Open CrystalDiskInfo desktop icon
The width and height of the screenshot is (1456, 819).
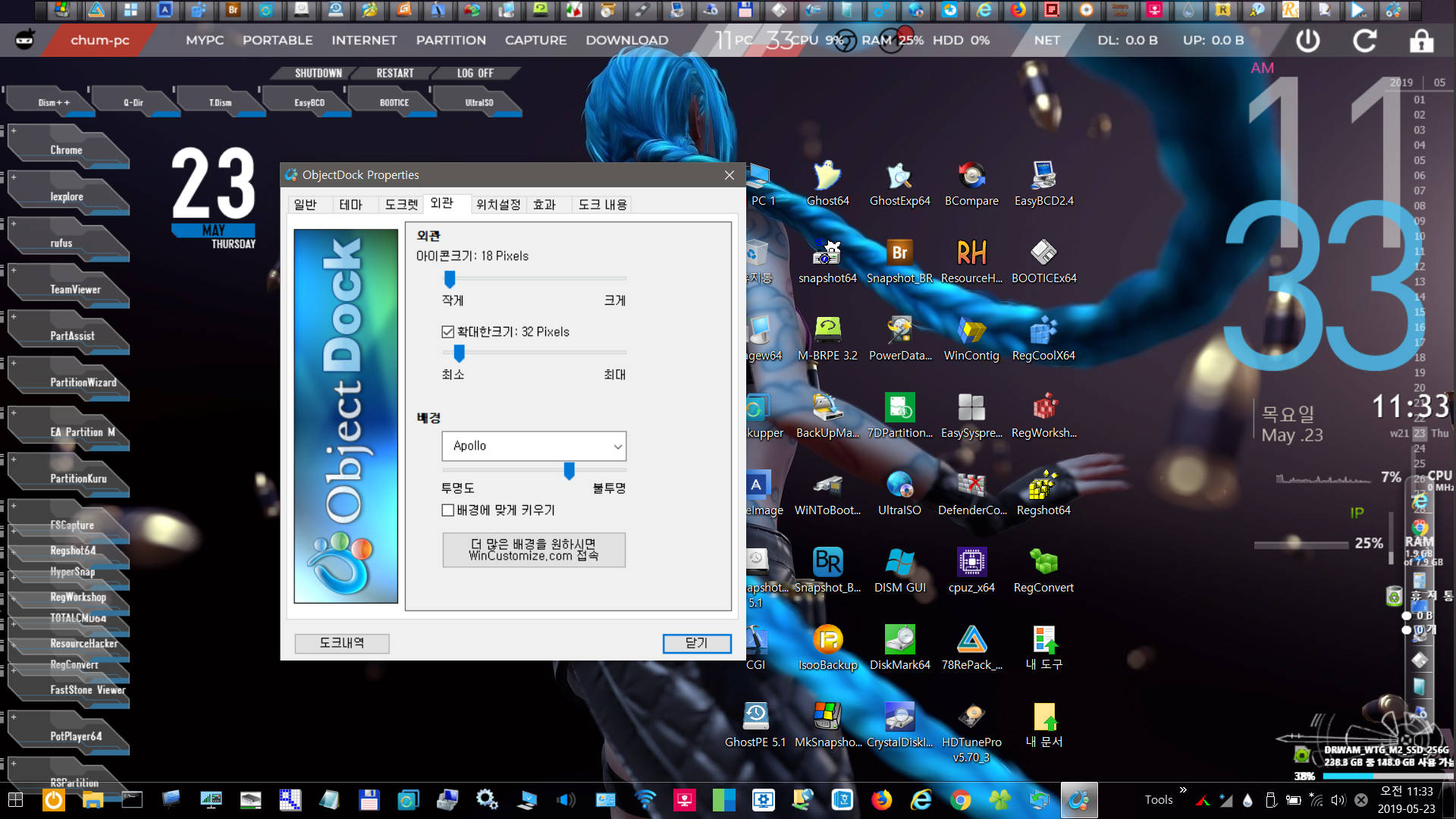point(899,726)
